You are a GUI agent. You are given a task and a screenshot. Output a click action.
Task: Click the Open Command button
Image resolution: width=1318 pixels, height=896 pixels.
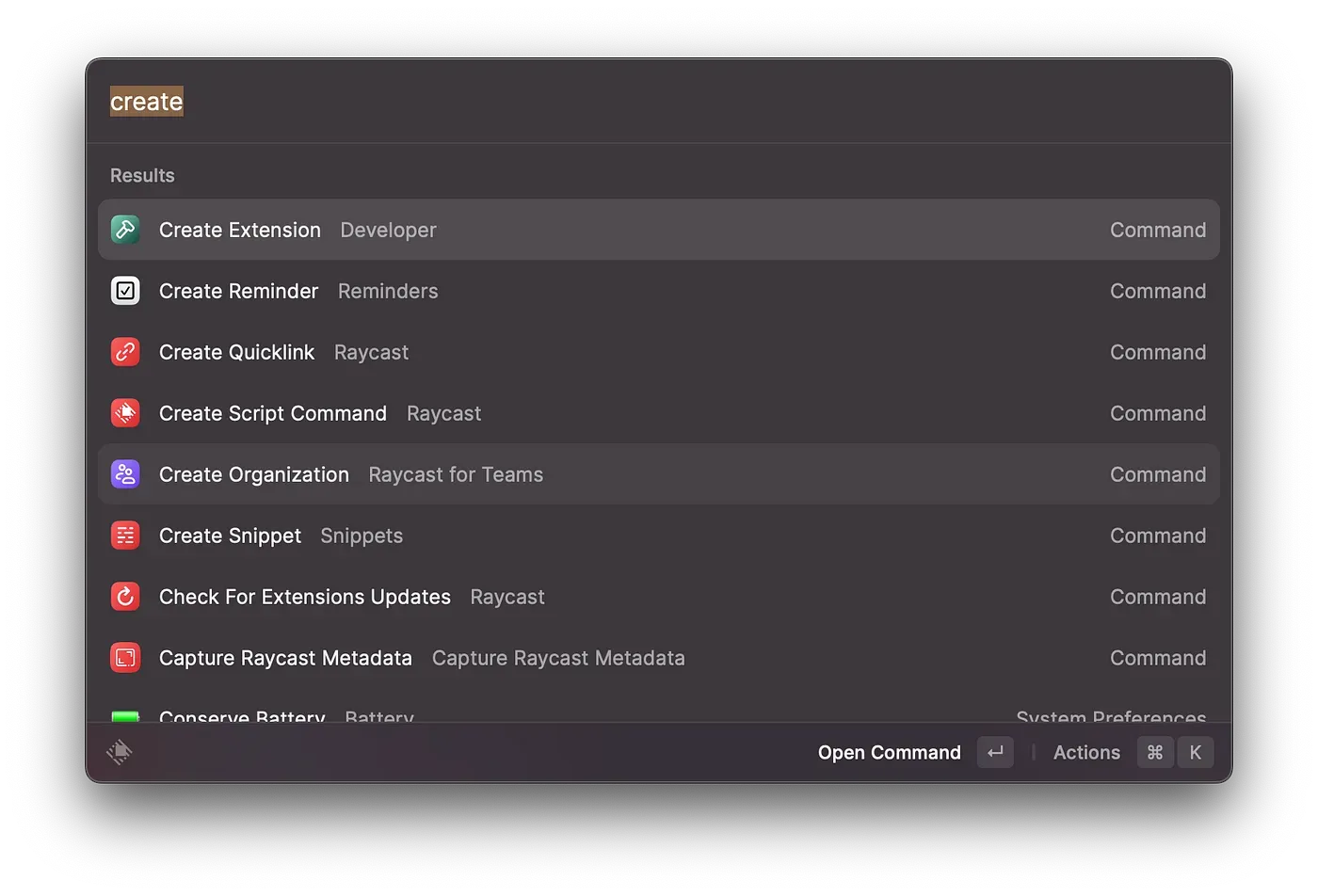tap(890, 752)
